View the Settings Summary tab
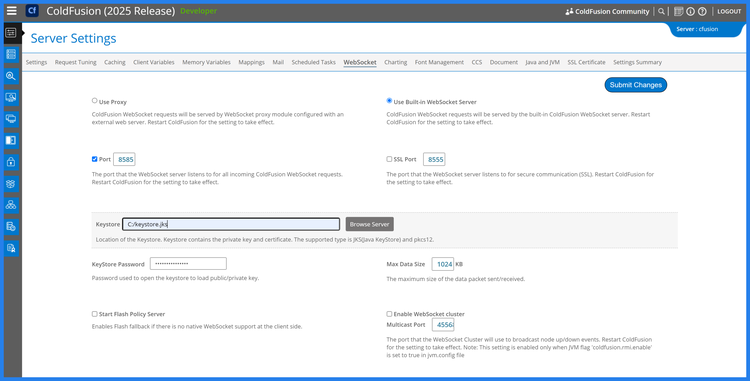Viewport: 750px width, 381px height. pyautogui.click(x=638, y=62)
